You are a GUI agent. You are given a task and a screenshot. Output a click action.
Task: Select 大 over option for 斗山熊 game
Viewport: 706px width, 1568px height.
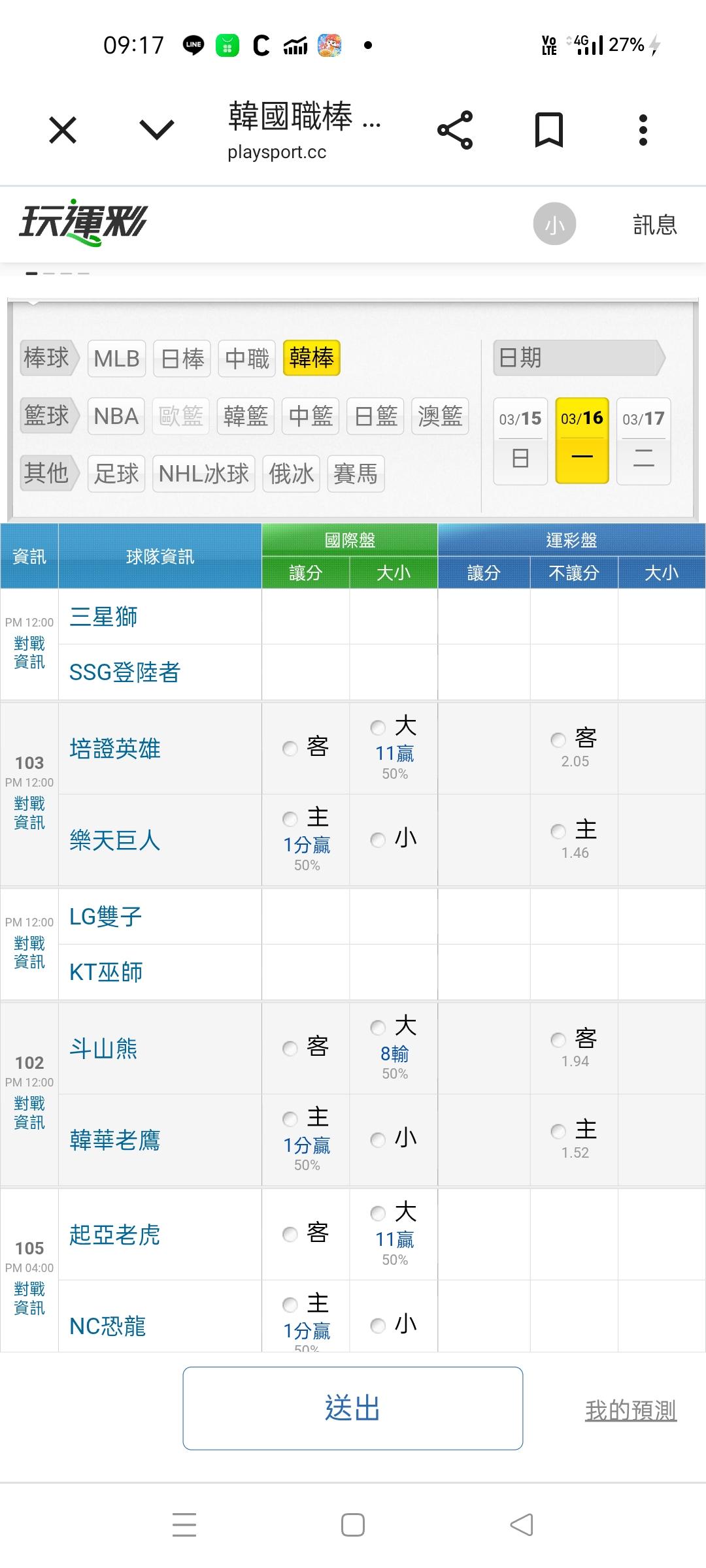[x=378, y=1028]
